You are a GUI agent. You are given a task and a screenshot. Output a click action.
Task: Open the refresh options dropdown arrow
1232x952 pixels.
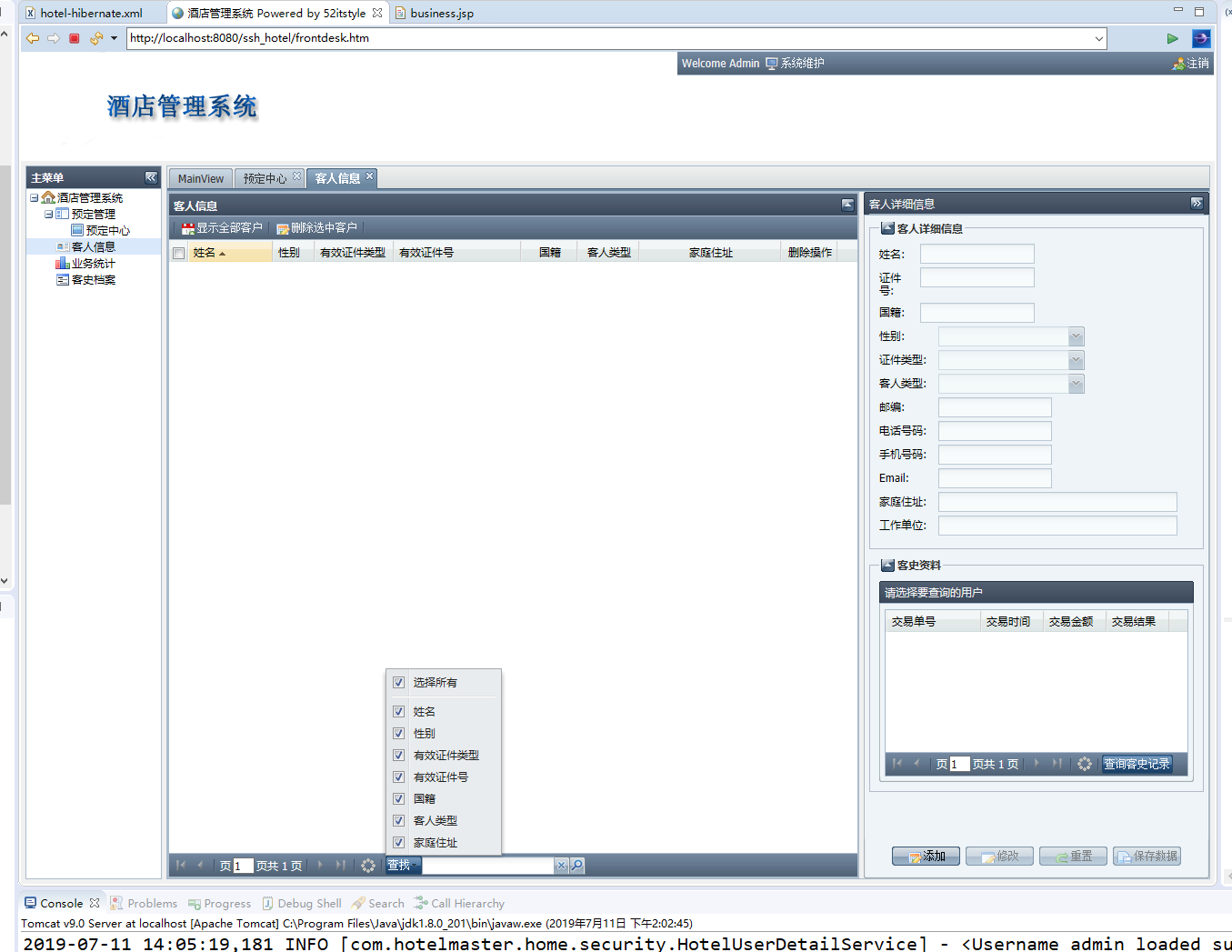[x=114, y=38]
